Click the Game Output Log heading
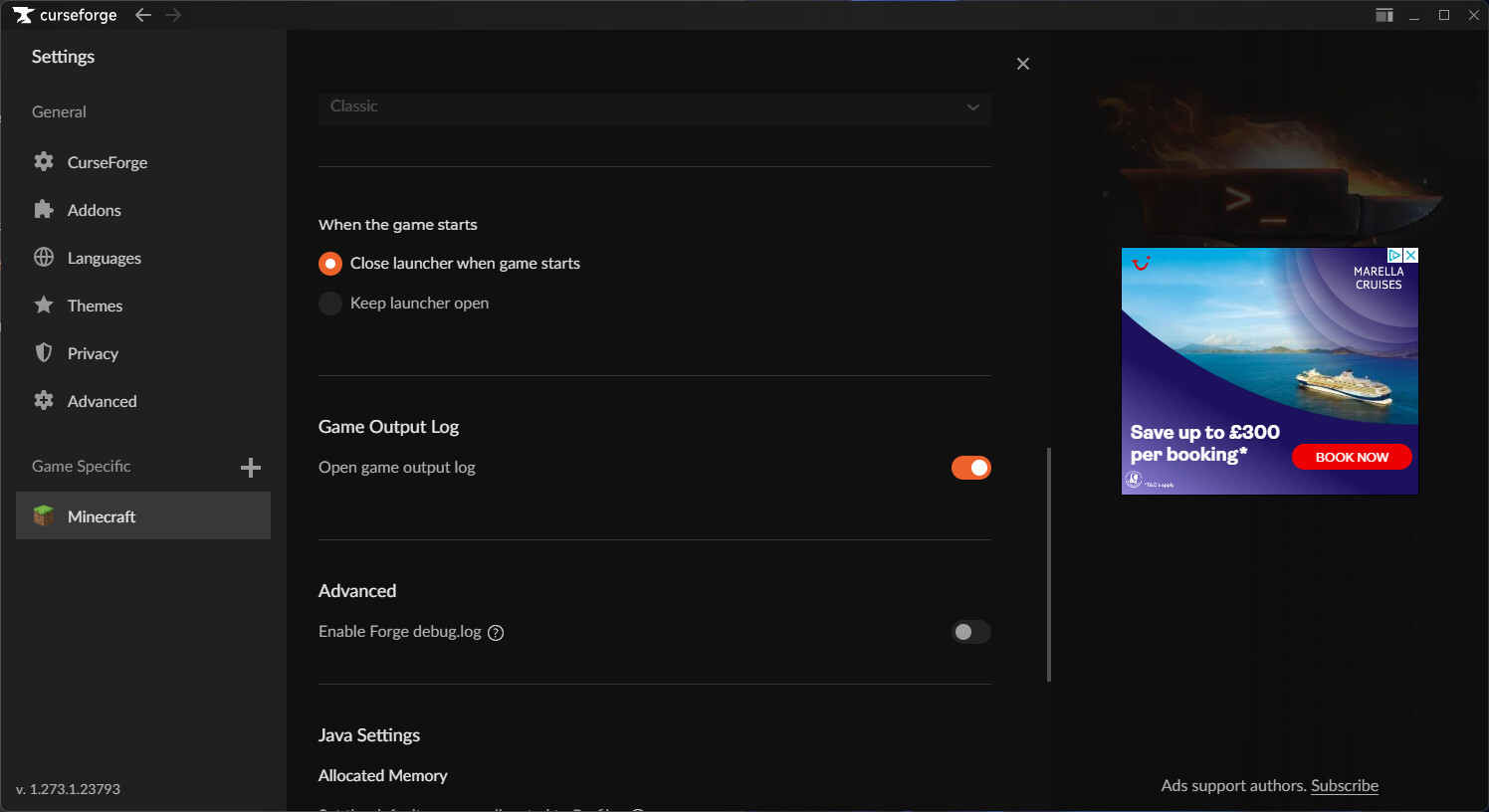Viewport: 1489px width, 812px height. (388, 427)
